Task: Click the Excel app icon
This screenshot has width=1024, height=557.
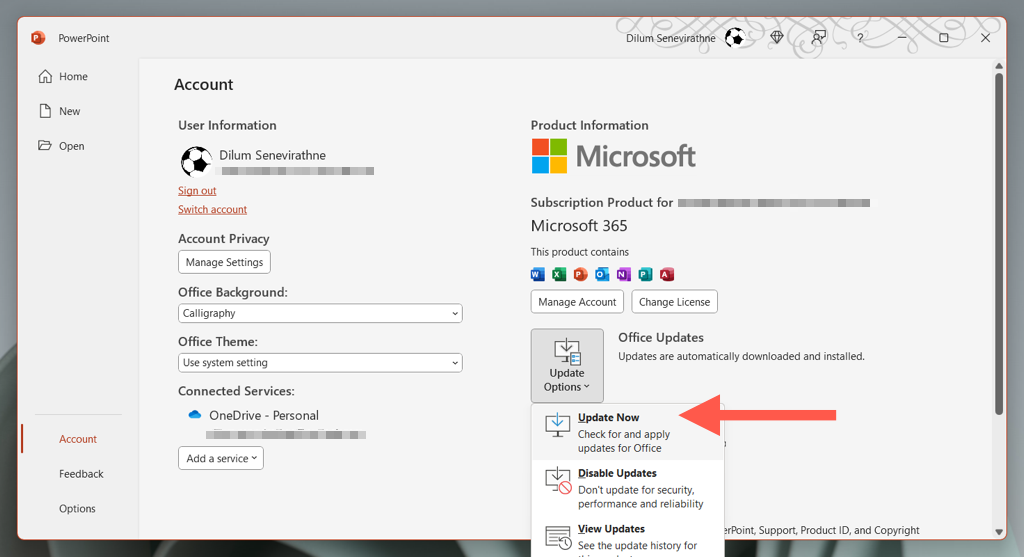Action: tap(559, 274)
